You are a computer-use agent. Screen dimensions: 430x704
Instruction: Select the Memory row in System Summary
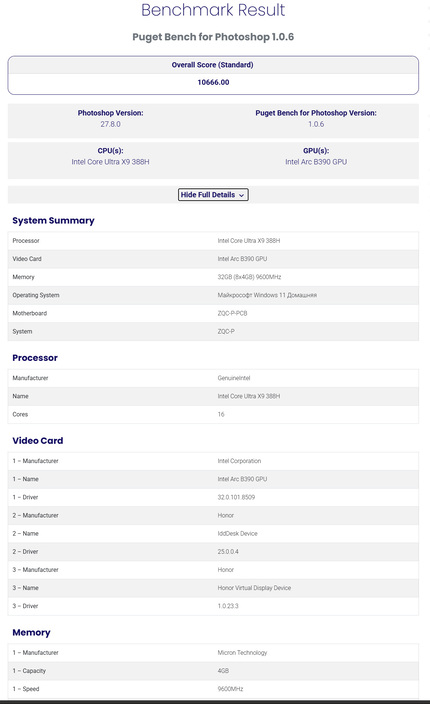[213, 277]
